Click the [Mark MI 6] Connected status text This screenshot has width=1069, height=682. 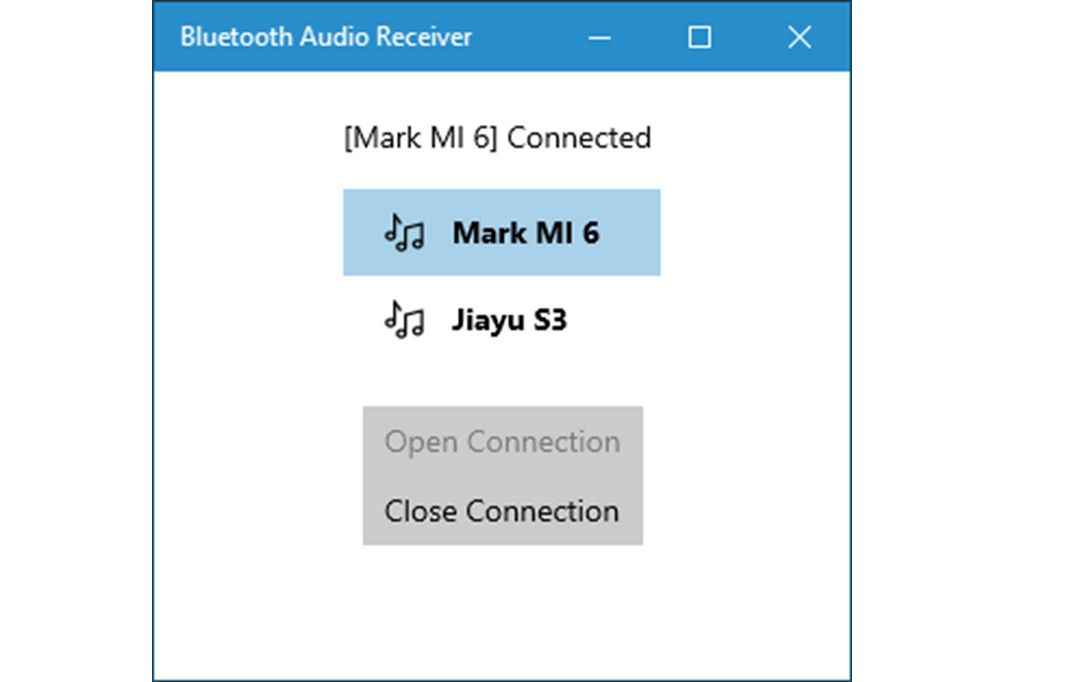click(x=498, y=138)
